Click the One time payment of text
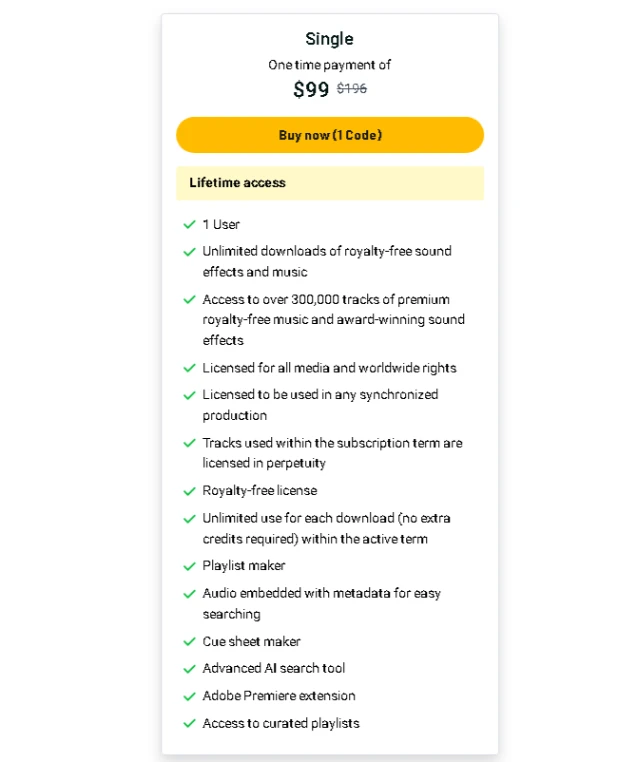The width and height of the screenshot is (618, 762). click(329, 65)
